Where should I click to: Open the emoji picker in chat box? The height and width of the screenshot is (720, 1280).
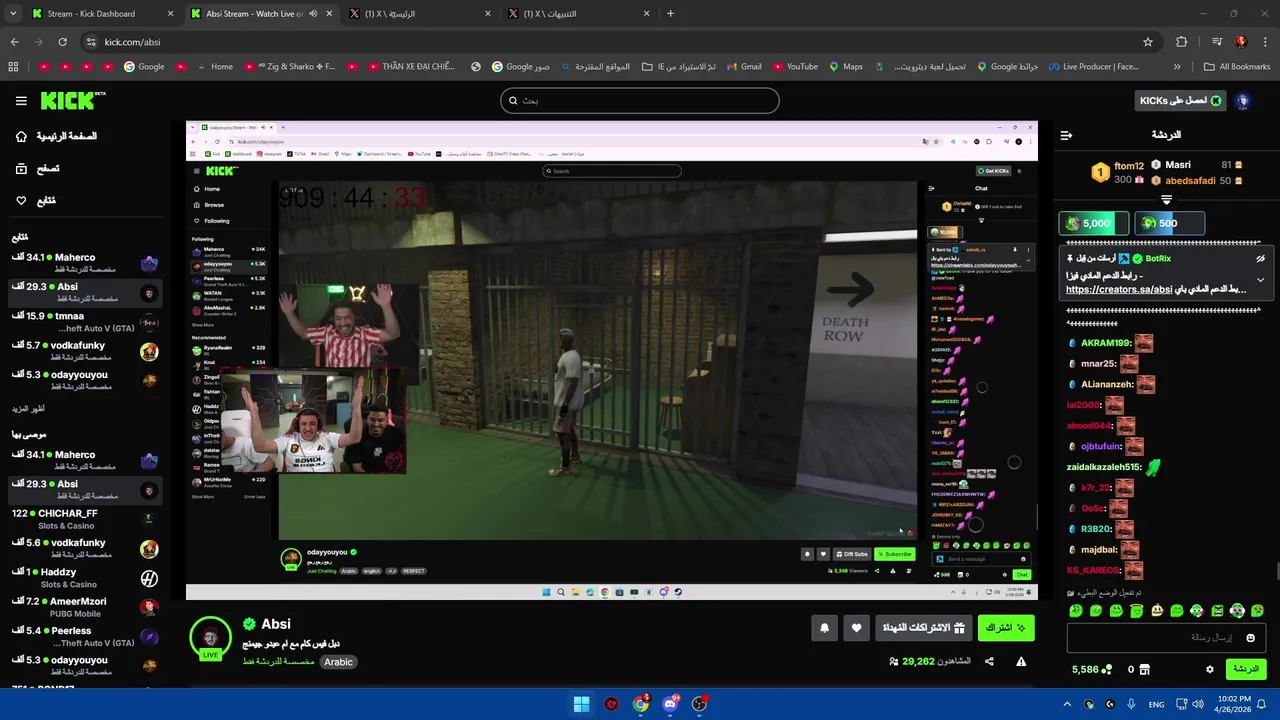[1250, 638]
